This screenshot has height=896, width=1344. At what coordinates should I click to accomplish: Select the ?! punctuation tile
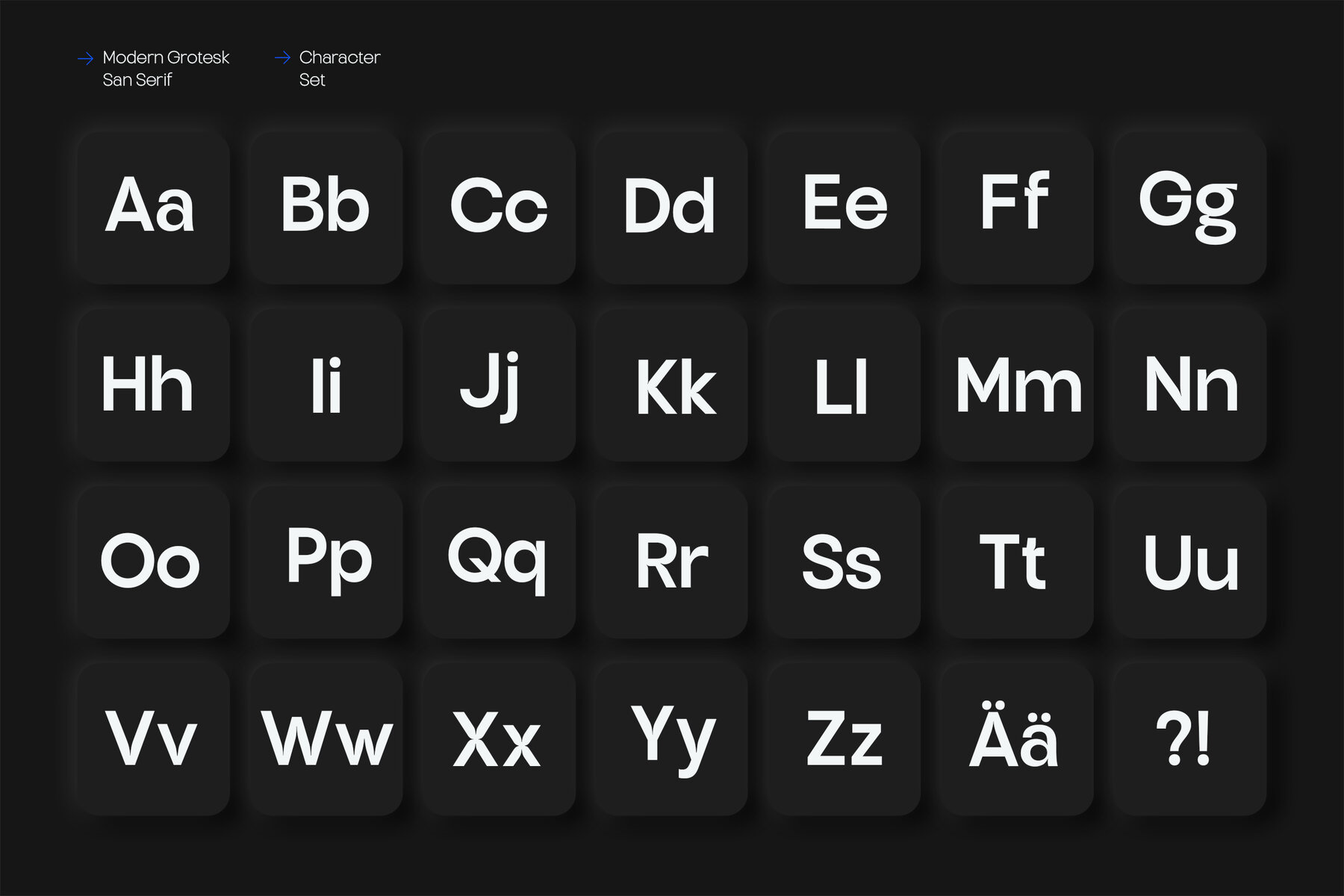coord(1189,739)
